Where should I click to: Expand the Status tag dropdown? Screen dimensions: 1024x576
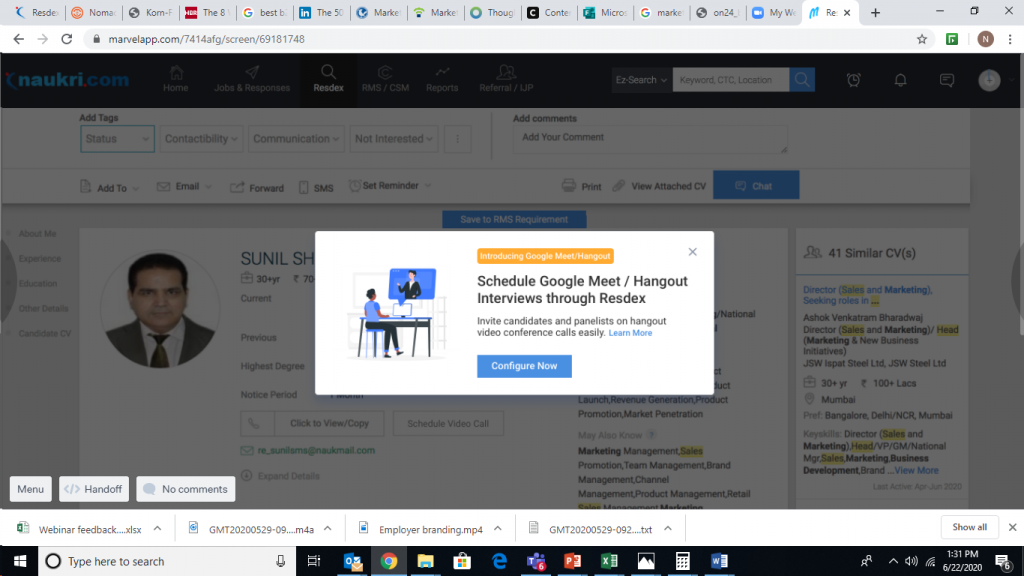(x=118, y=138)
